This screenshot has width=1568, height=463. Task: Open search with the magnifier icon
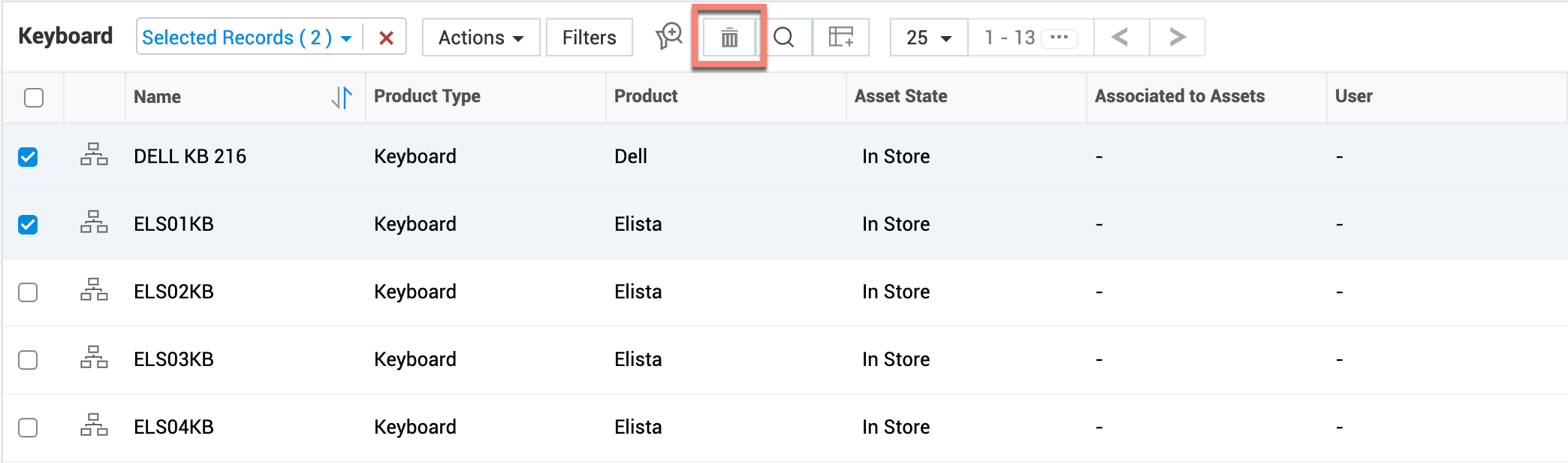784,38
